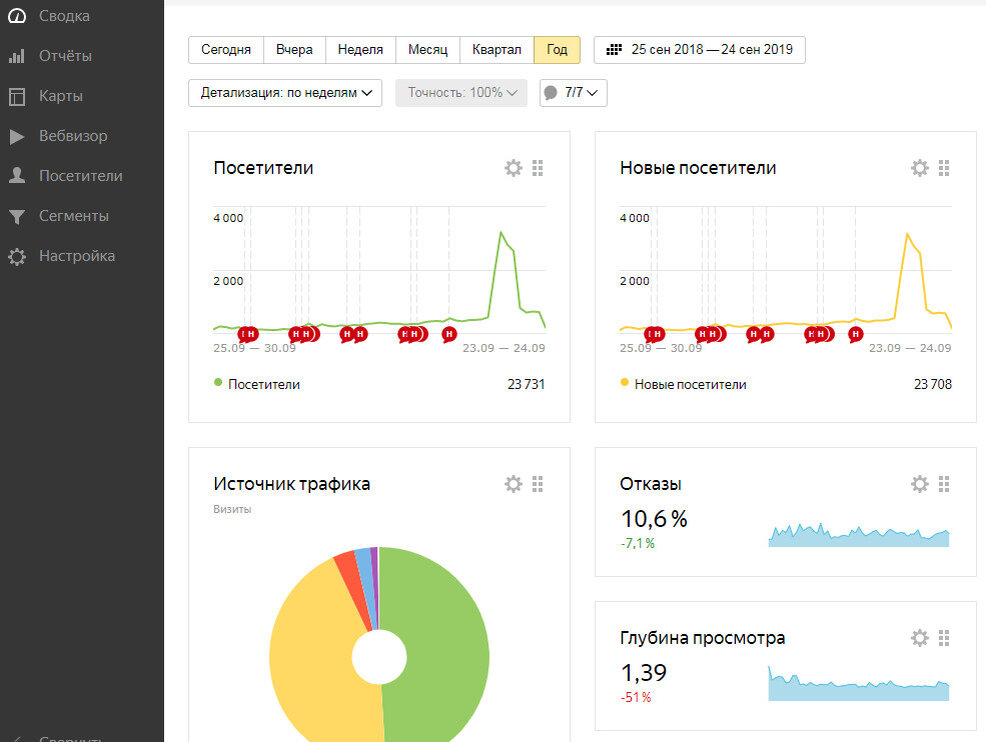Expand Детализация: по неделям dropdown
986x742 pixels.
[x=285, y=93]
